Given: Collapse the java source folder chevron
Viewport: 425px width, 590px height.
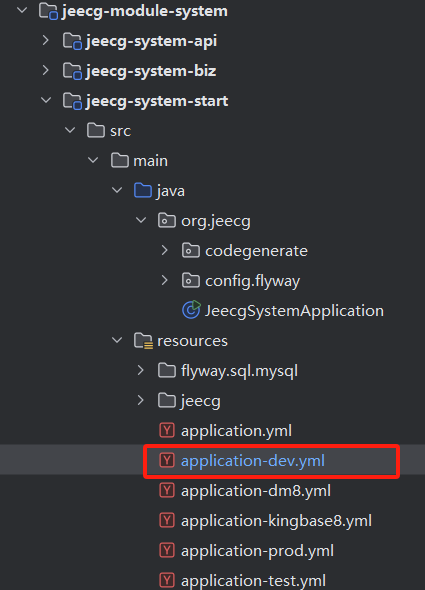Looking at the screenshot, I should 117,190.
